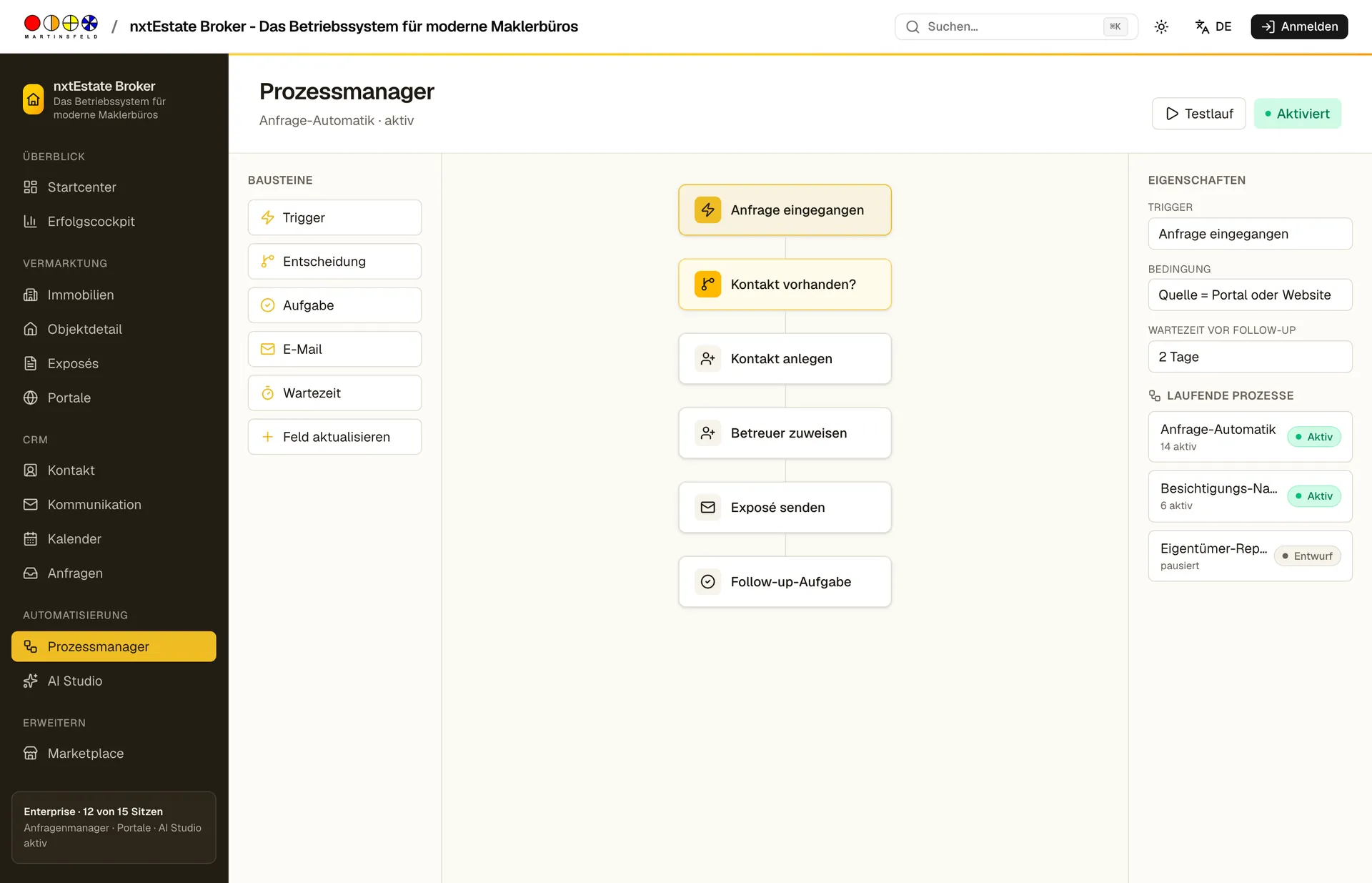Click the Wartezeit timer icon

(x=267, y=393)
